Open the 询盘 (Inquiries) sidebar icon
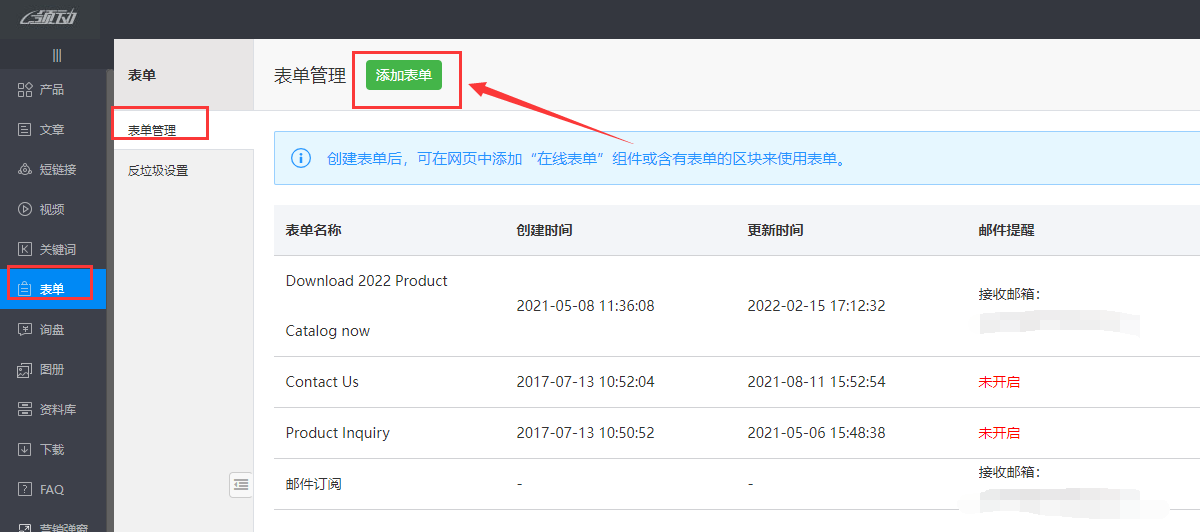1200x532 pixels. point(26,330)
